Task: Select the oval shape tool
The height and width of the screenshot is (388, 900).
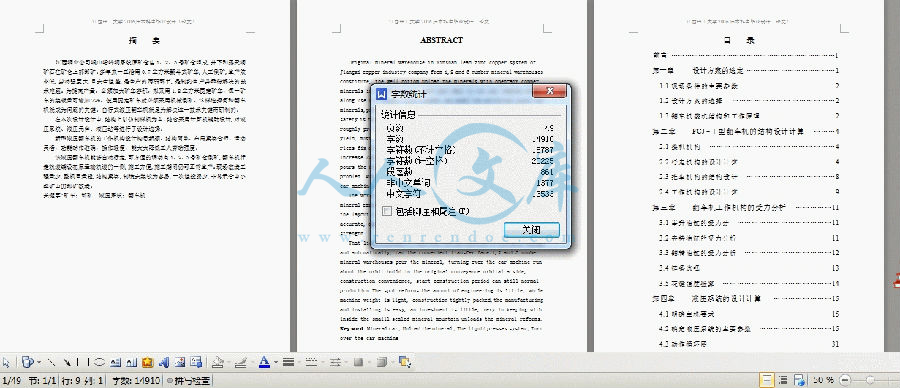Action: pos(99,362)
